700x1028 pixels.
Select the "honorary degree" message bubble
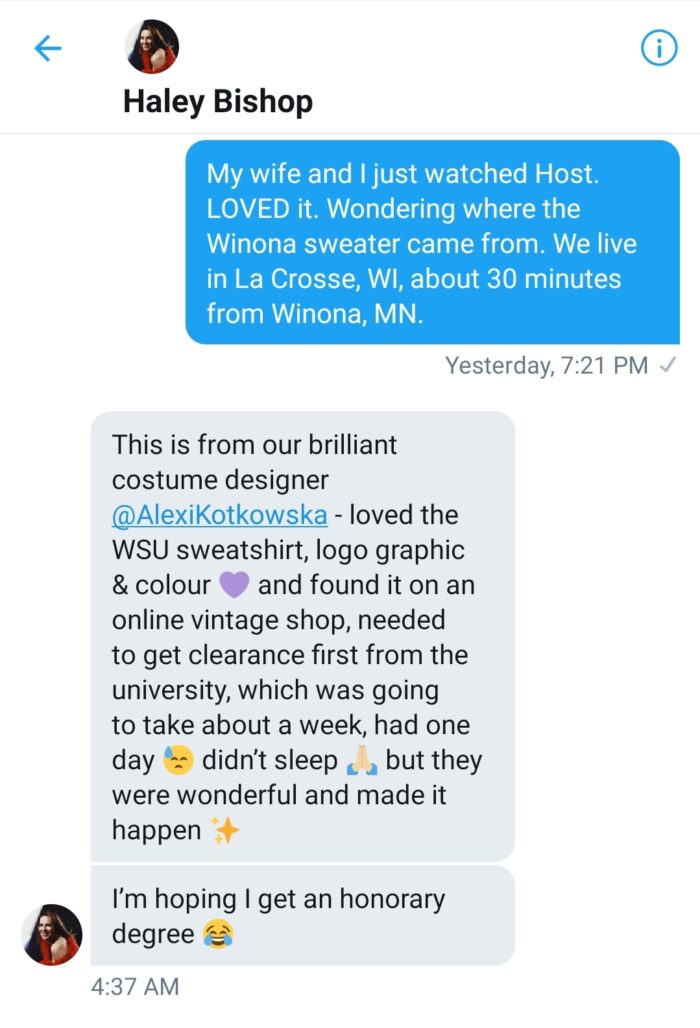[302, 916]
